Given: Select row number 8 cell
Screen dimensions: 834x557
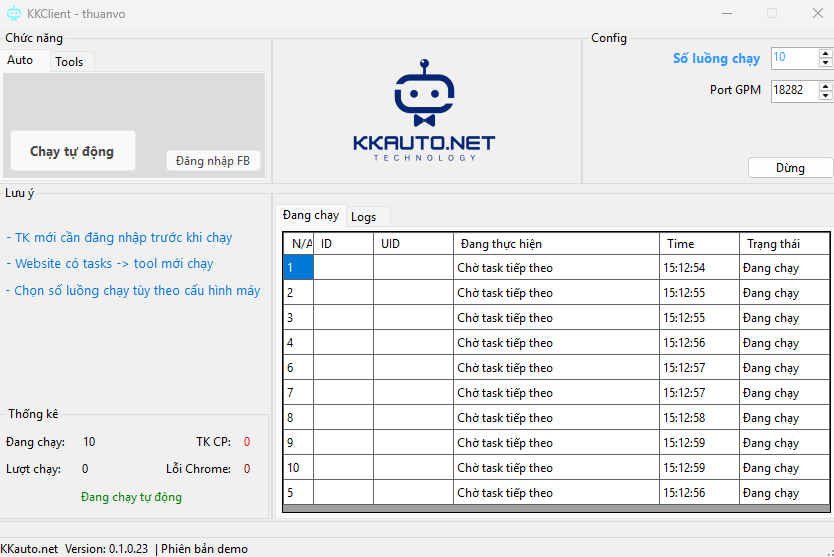Looking at the screenshot, I should coord(298,418).
